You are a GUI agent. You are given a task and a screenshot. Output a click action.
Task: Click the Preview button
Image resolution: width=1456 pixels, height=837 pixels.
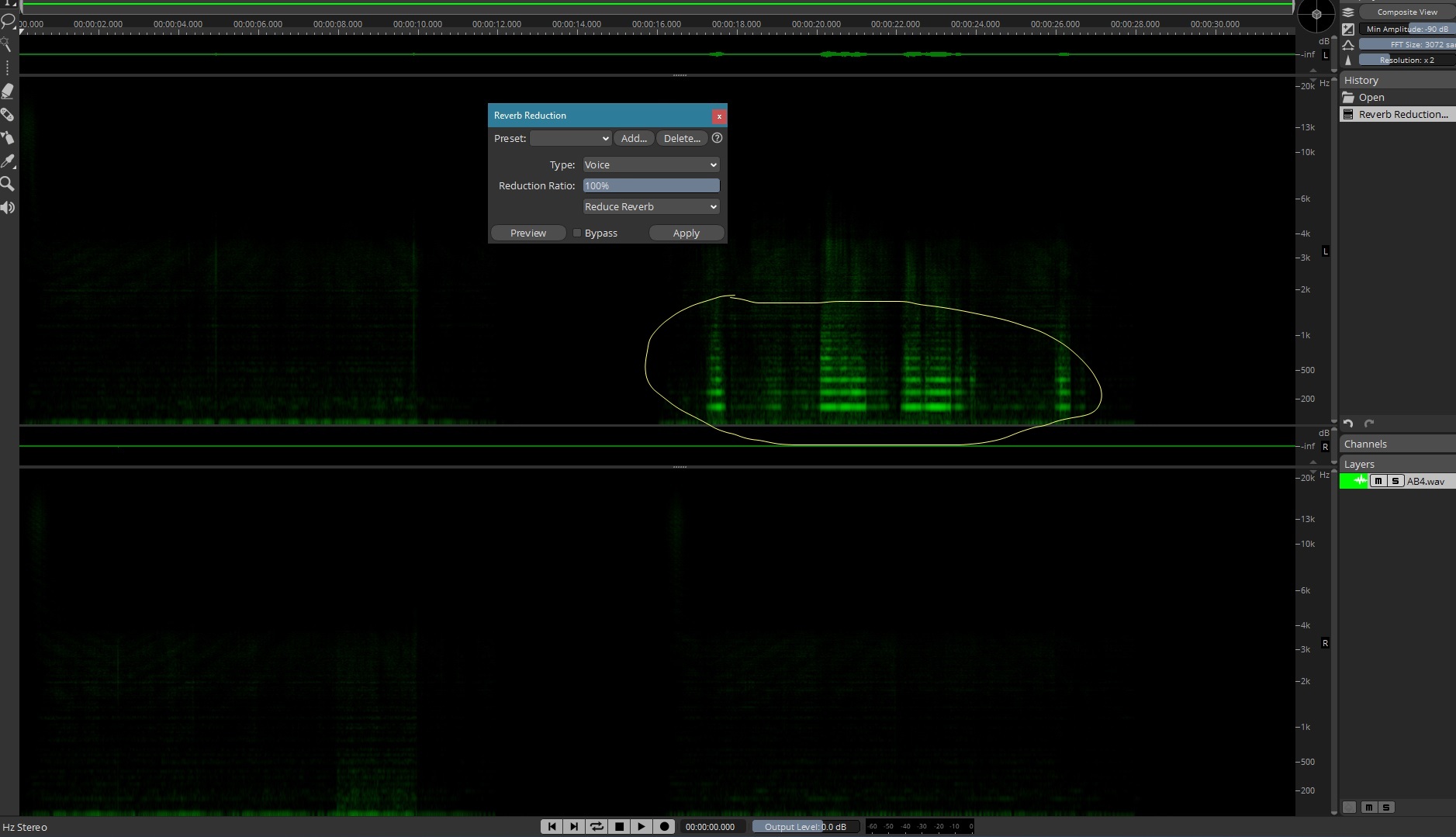pos(528,233)
